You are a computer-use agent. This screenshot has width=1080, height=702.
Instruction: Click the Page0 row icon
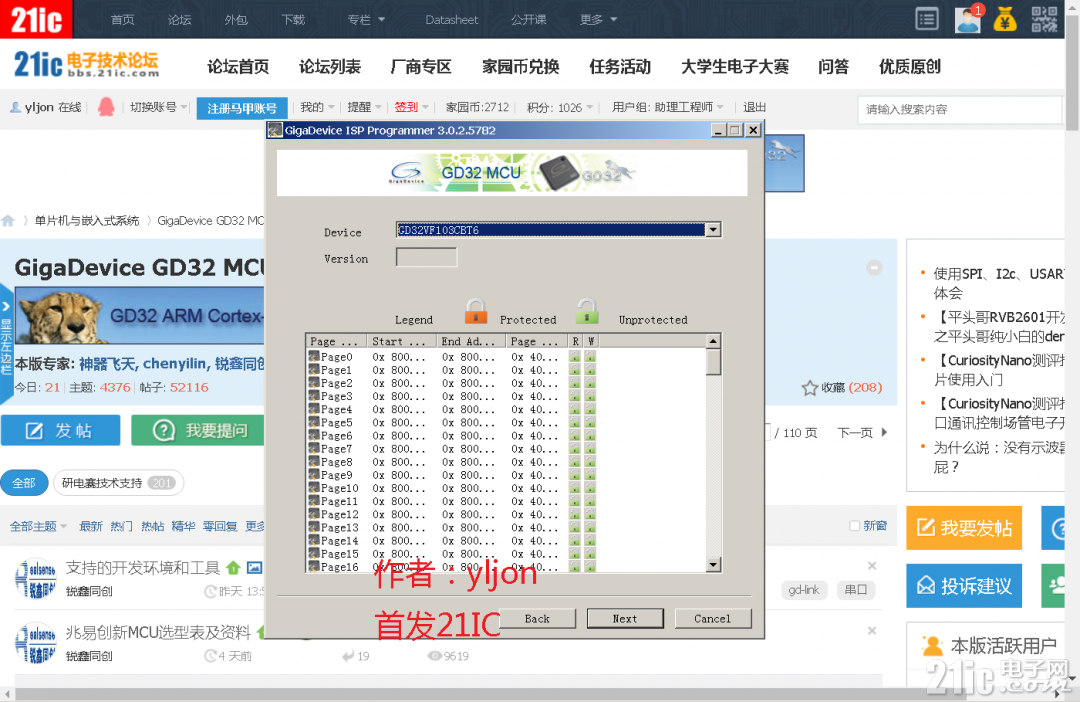pos(314,356)
